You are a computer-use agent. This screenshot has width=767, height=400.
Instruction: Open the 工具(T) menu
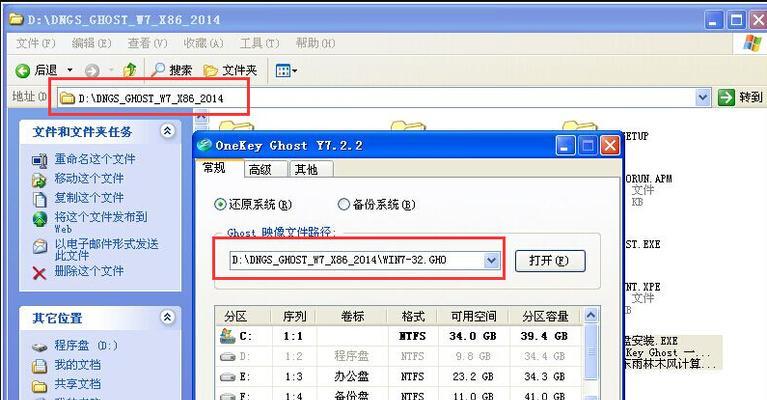pyautogui.click(x=260, y=44)
